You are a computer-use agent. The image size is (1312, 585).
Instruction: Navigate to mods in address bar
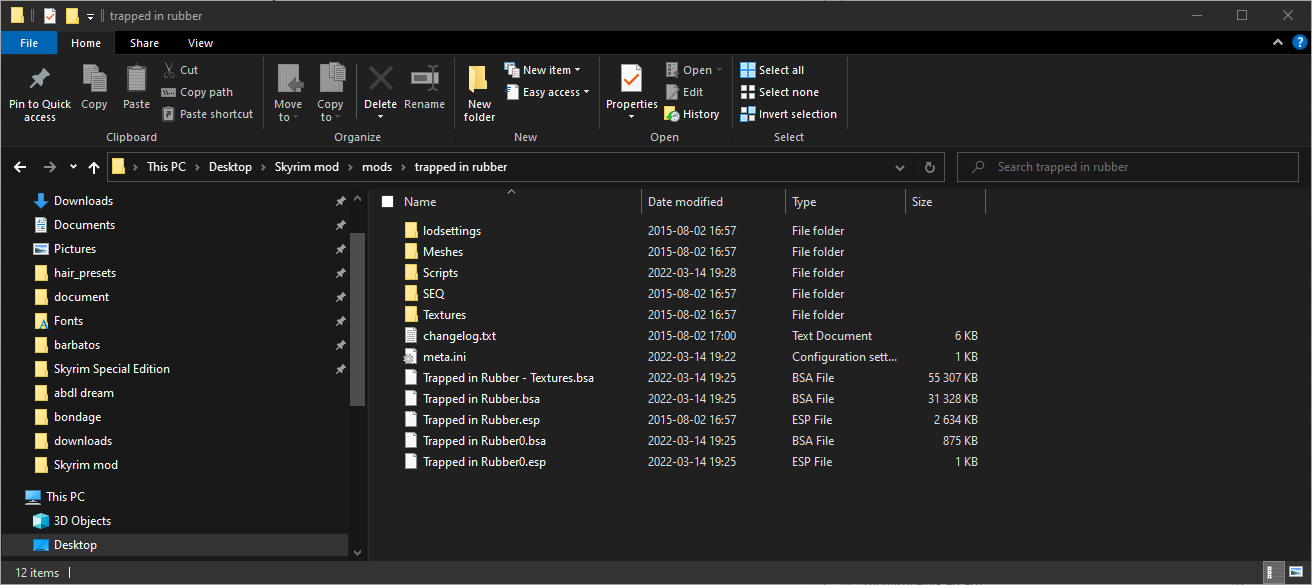[377, 167]
